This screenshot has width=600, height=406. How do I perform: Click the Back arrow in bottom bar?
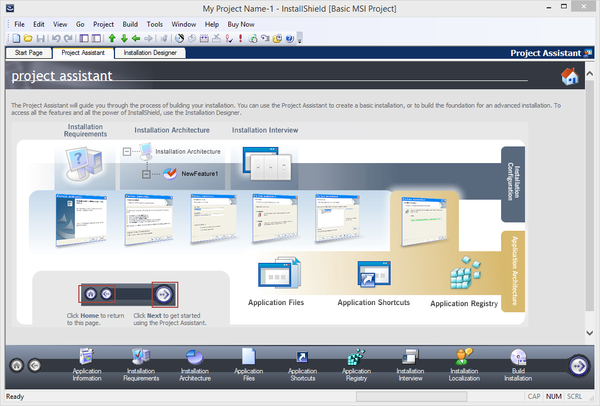(x=35, y=365)
